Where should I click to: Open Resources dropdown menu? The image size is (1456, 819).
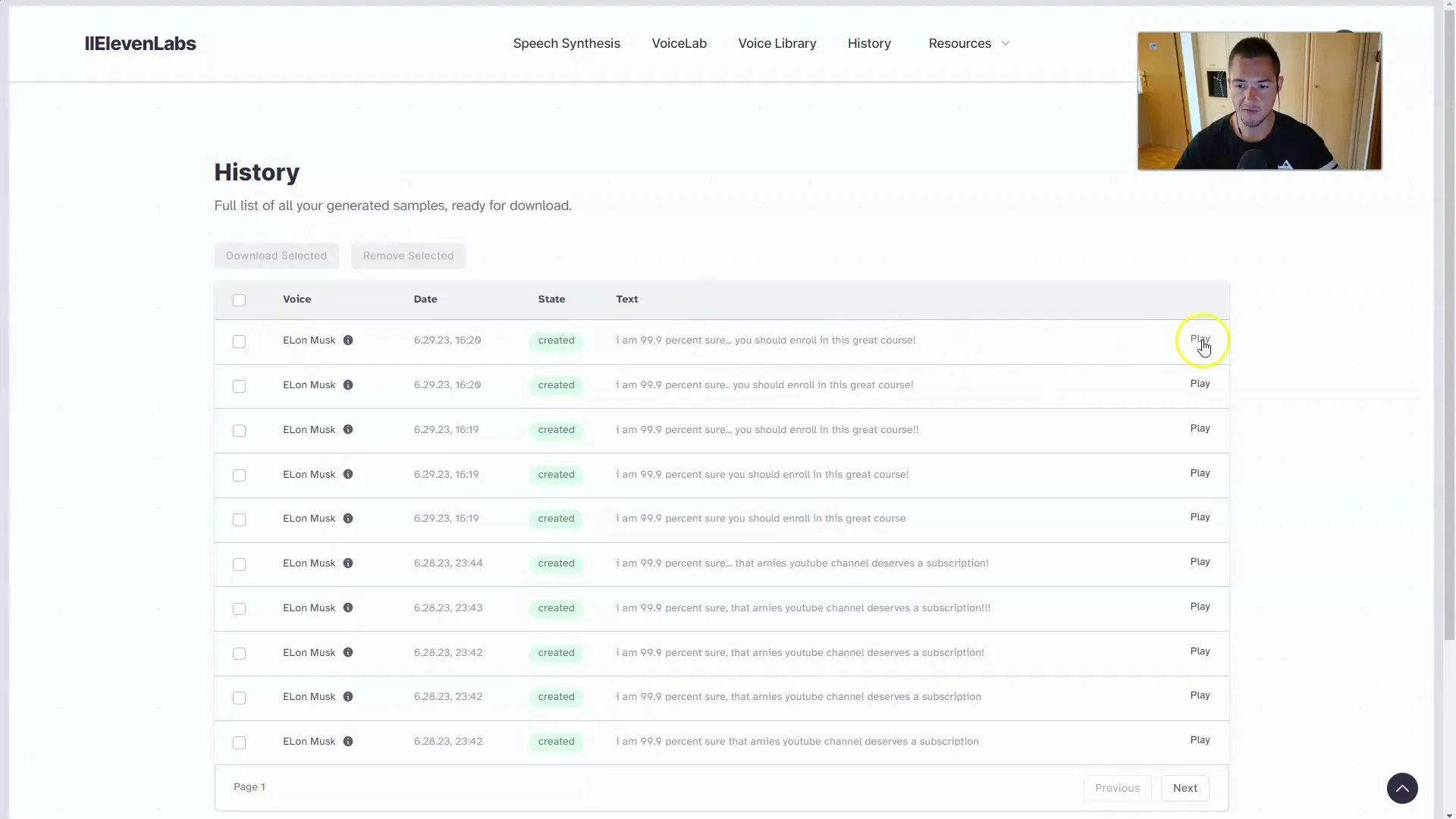coord(968,43)
